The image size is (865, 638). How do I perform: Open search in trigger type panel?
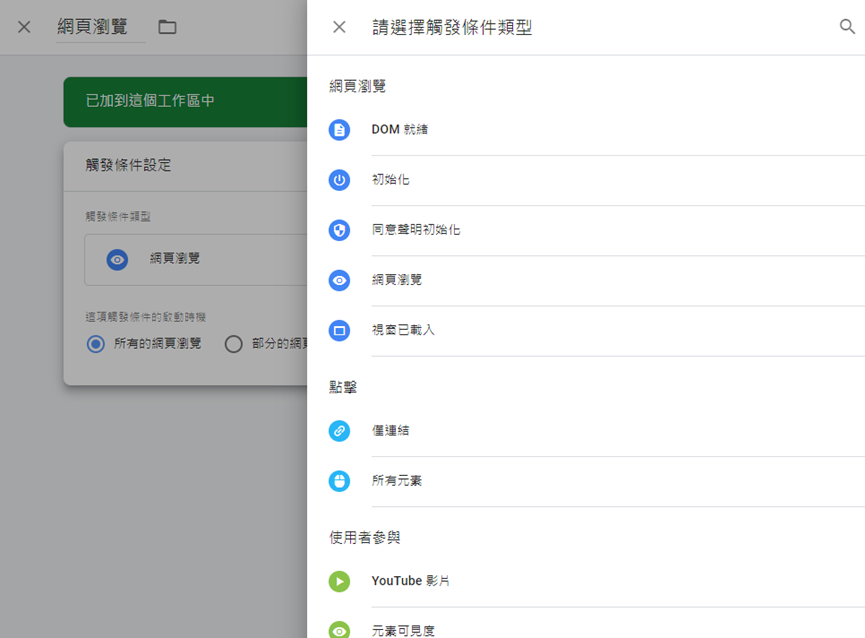coord(847,26)
